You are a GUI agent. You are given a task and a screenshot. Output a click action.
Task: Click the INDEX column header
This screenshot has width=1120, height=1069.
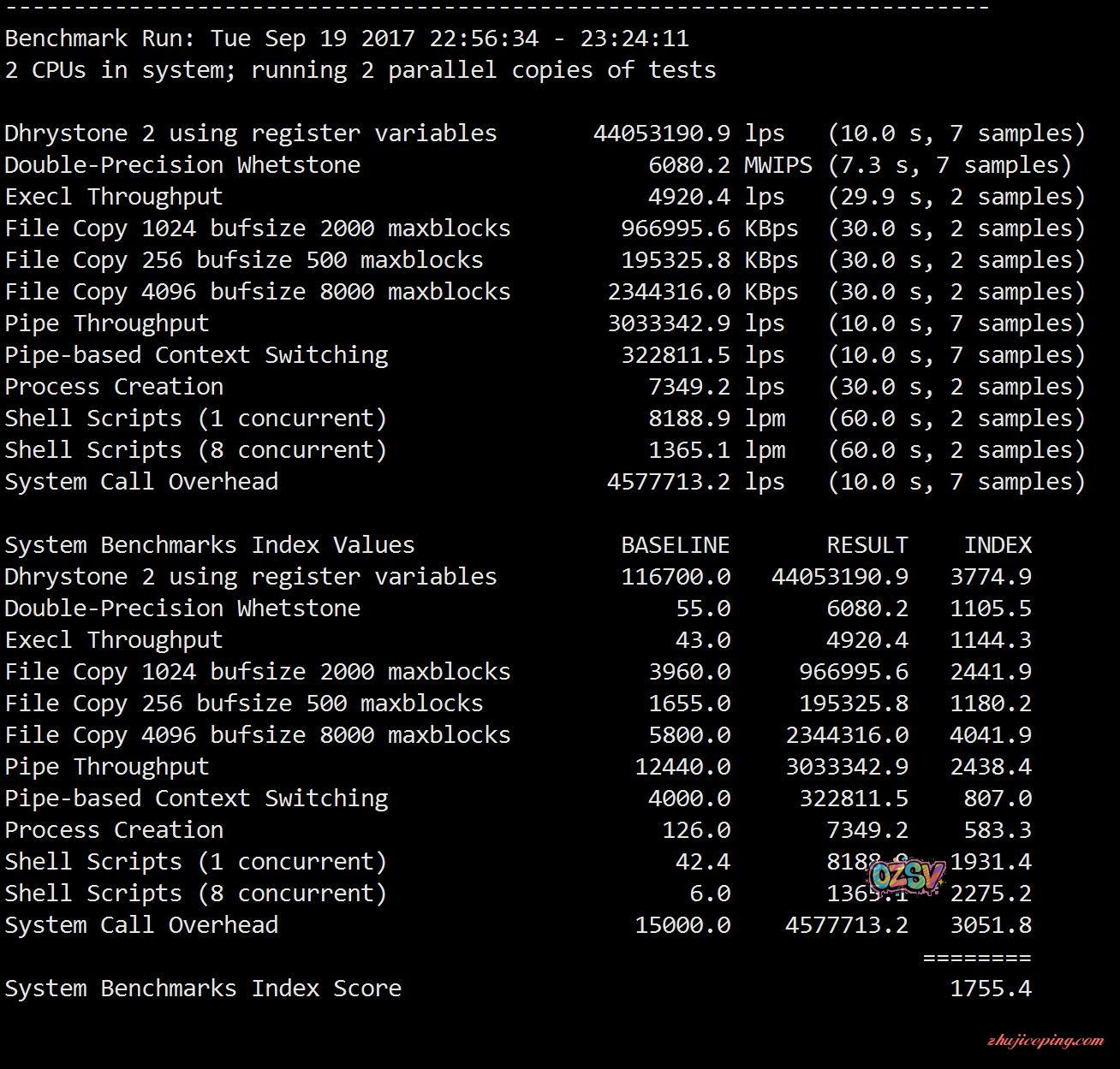998,545
